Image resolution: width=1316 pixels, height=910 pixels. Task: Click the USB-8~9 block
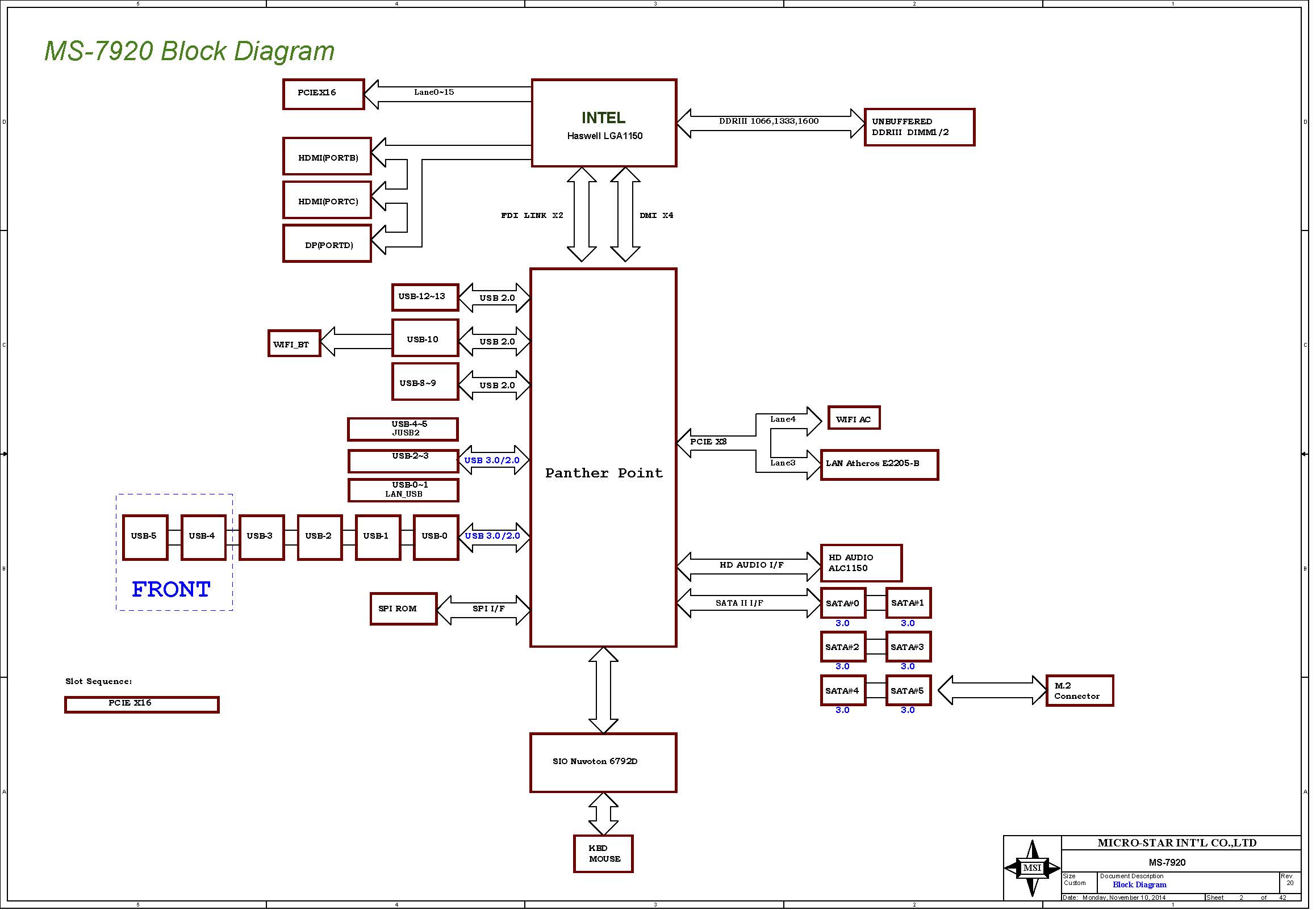pyautogui.click(x=425, y=381)
